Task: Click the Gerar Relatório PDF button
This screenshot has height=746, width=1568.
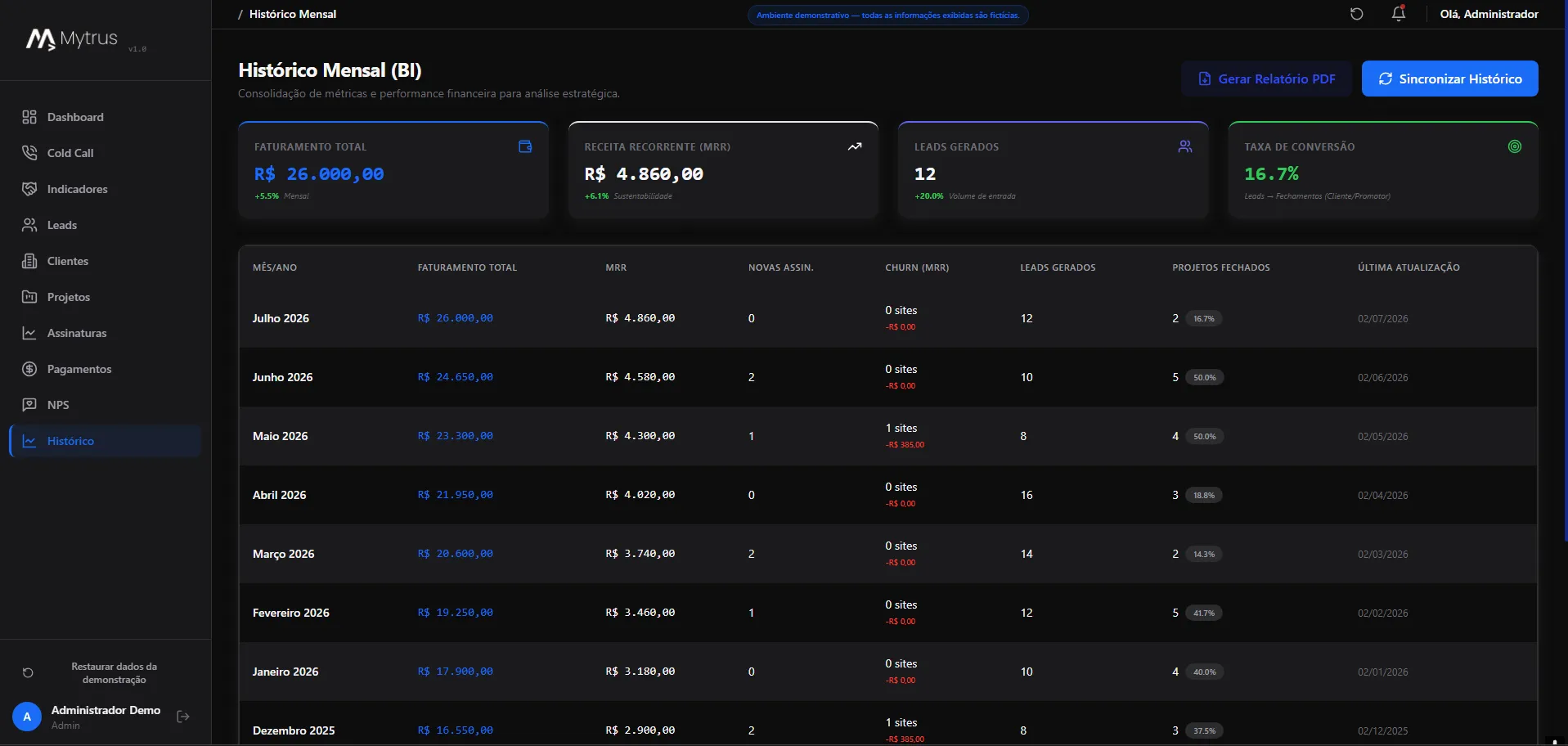Action: coord(1266,79)
